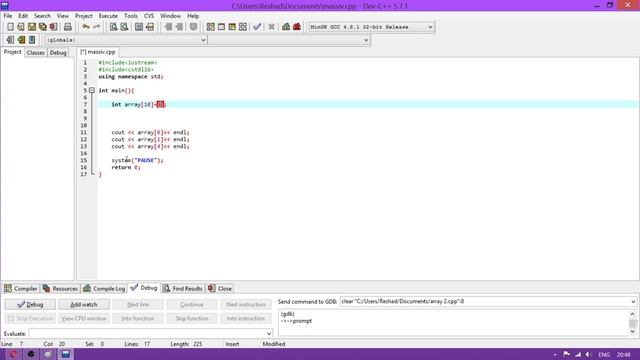Viewport: 640px width, 360px height.
Task: Switch to the Classes side tab
Action: [x=36, y=53]
